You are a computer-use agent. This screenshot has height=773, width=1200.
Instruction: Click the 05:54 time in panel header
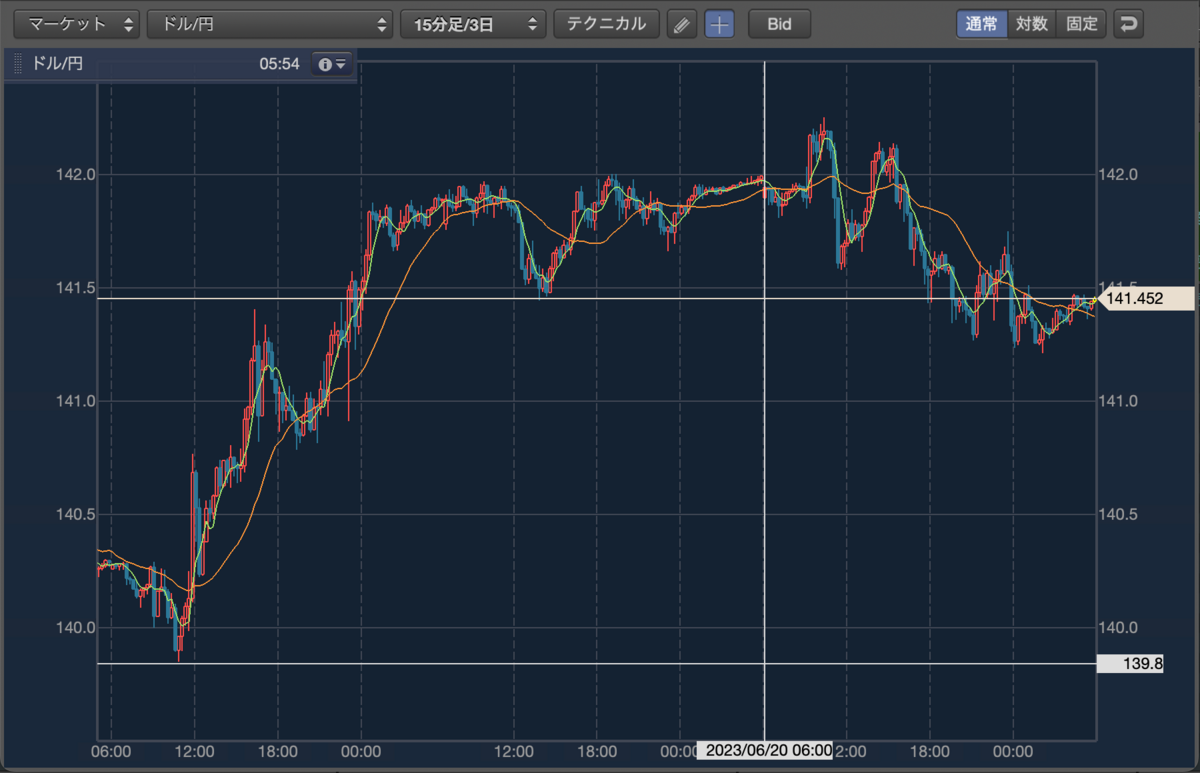point(280,64)
